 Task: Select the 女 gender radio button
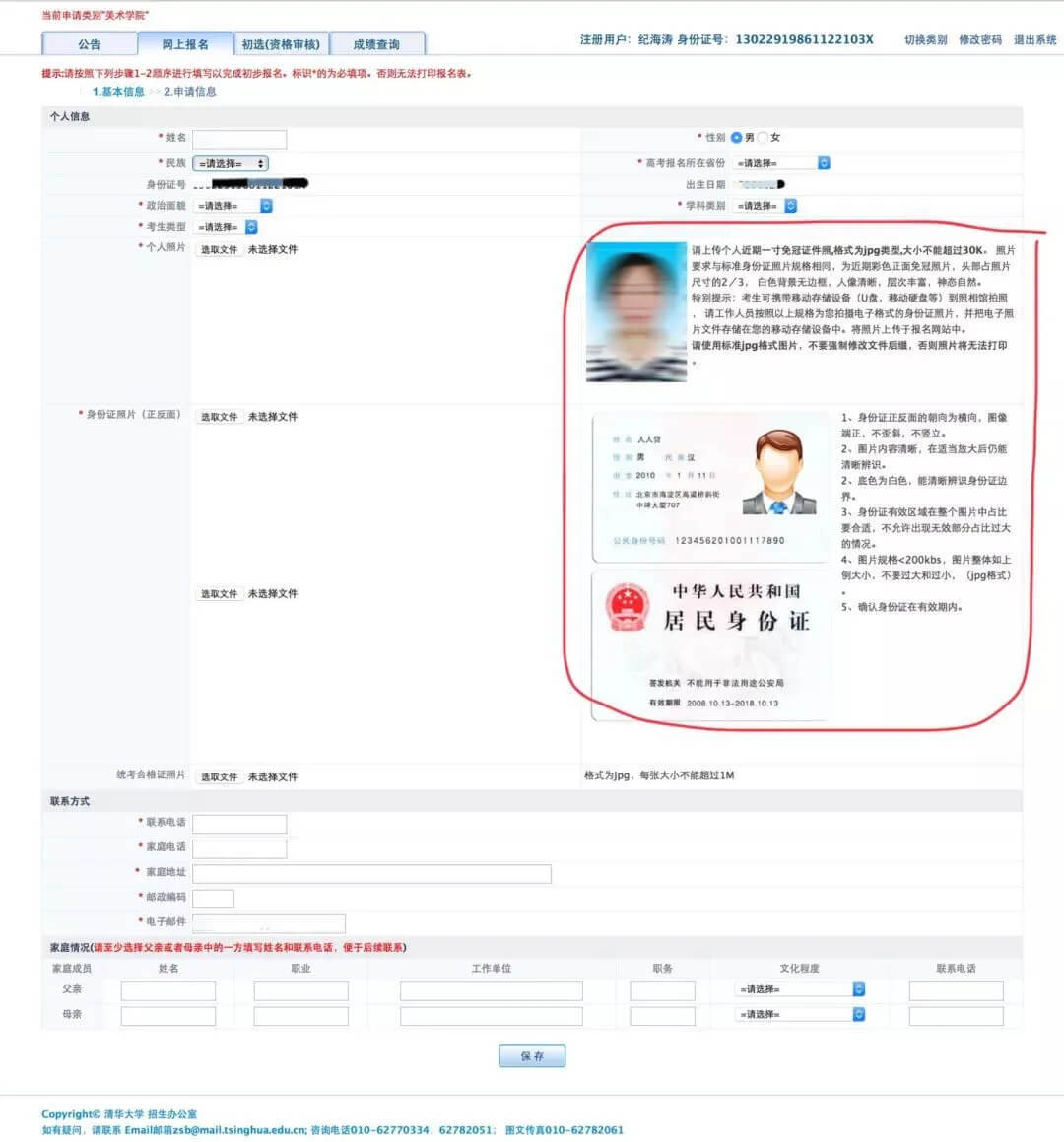763,138
